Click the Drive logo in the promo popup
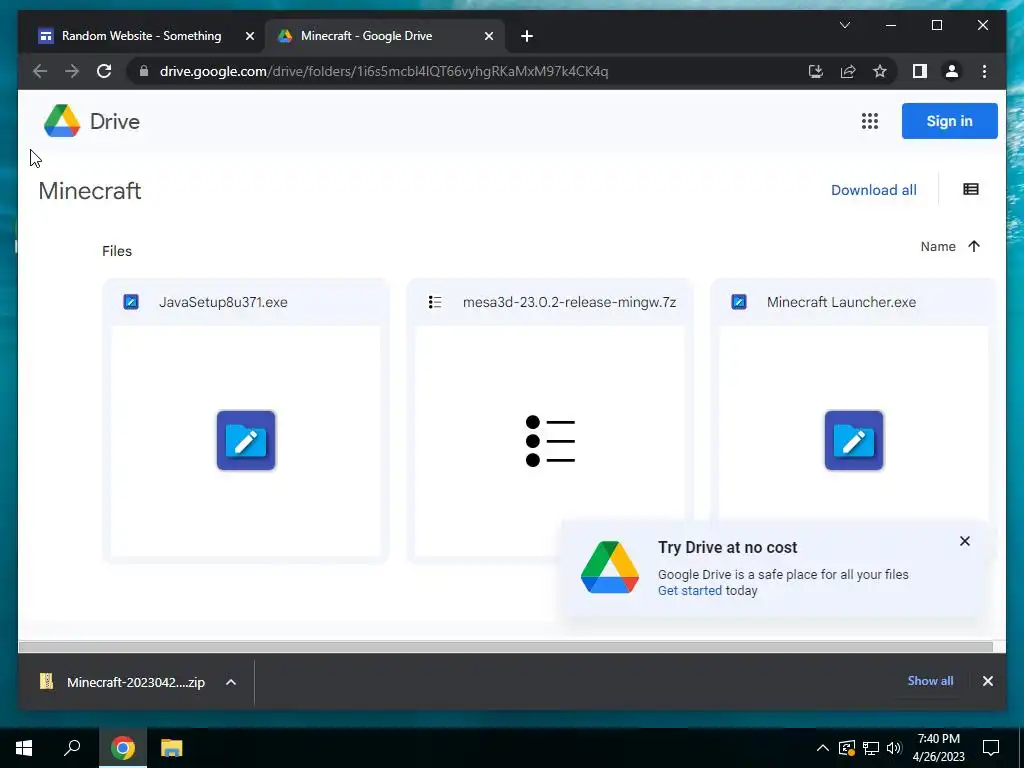Viewport: 1024px width, 768px height. coord(609,567)
